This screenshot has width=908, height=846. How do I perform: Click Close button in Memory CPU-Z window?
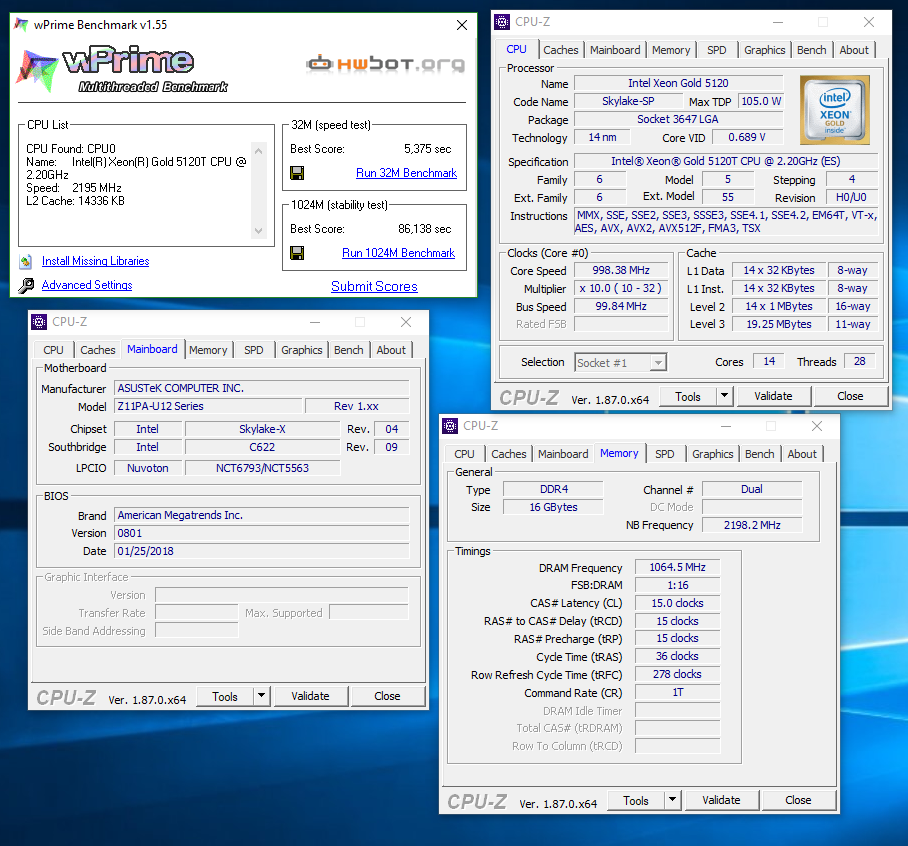[x=798, y=800]
